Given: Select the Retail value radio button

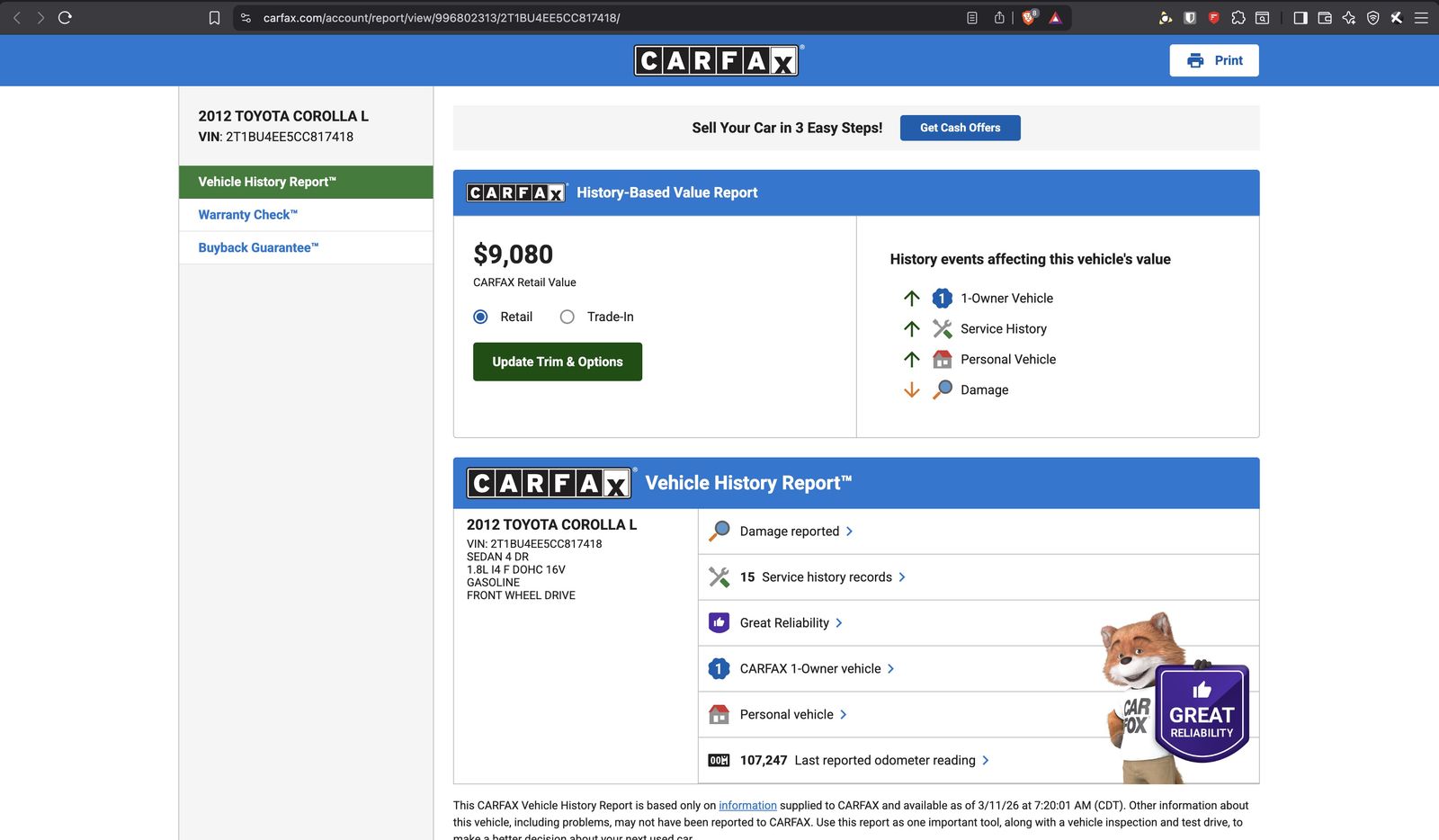Looking at the screenshot, I should pos(481,317).
